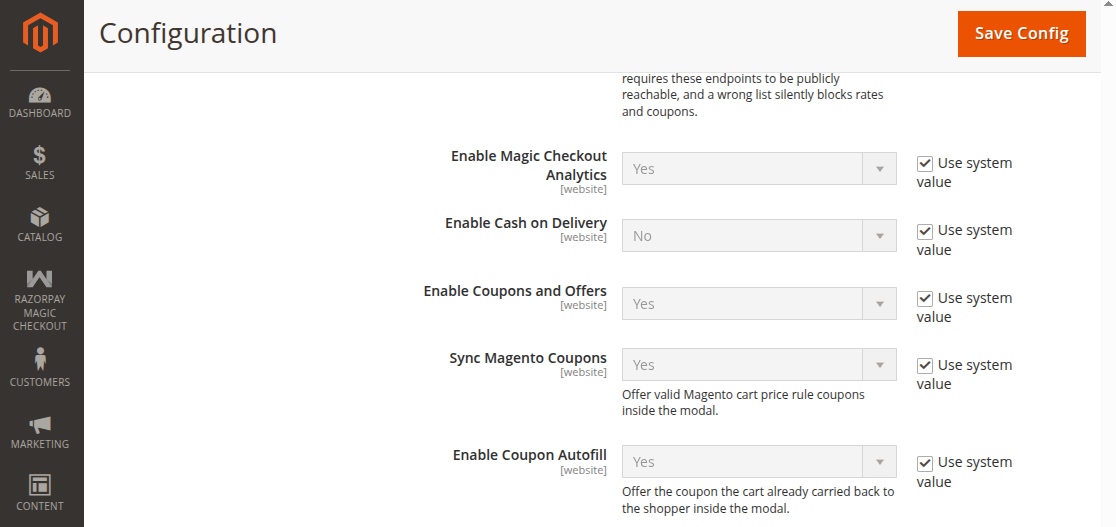The height and width of the screenshot is (527, 1116).
Task: Uncheck Use system value for Magic Checkout Analytics
Action: (x=925, y=164)
